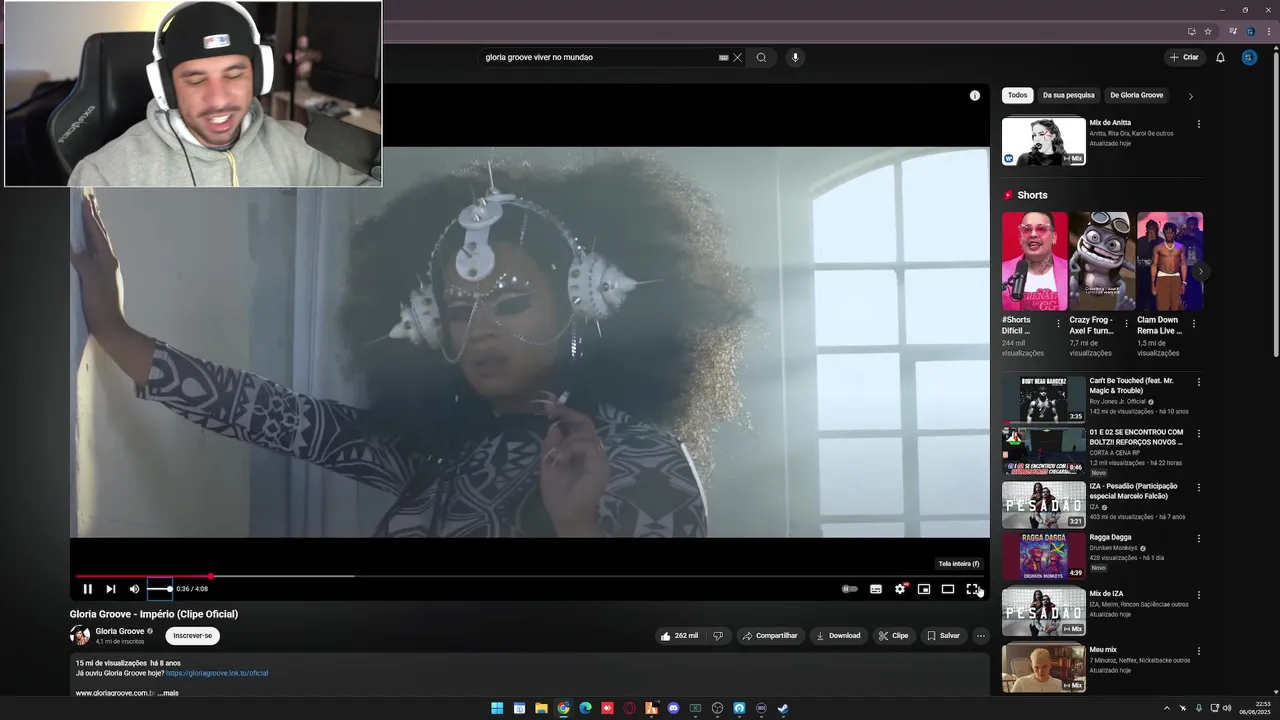The height and width of the screenshot is (720, 1280).
Task: Open options for Mix de Anitta
Action: 1199,124
